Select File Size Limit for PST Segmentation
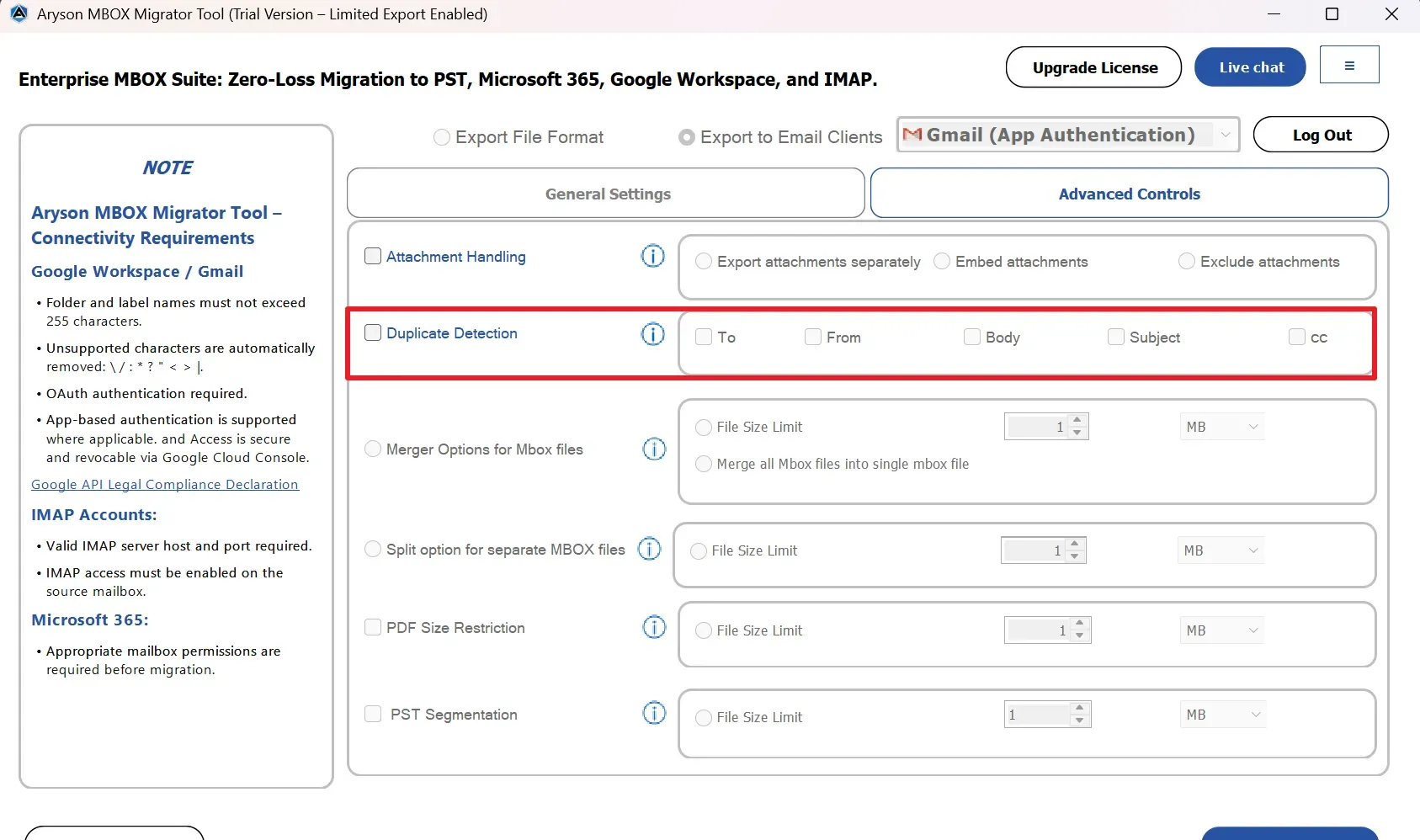 click(704, 718)
